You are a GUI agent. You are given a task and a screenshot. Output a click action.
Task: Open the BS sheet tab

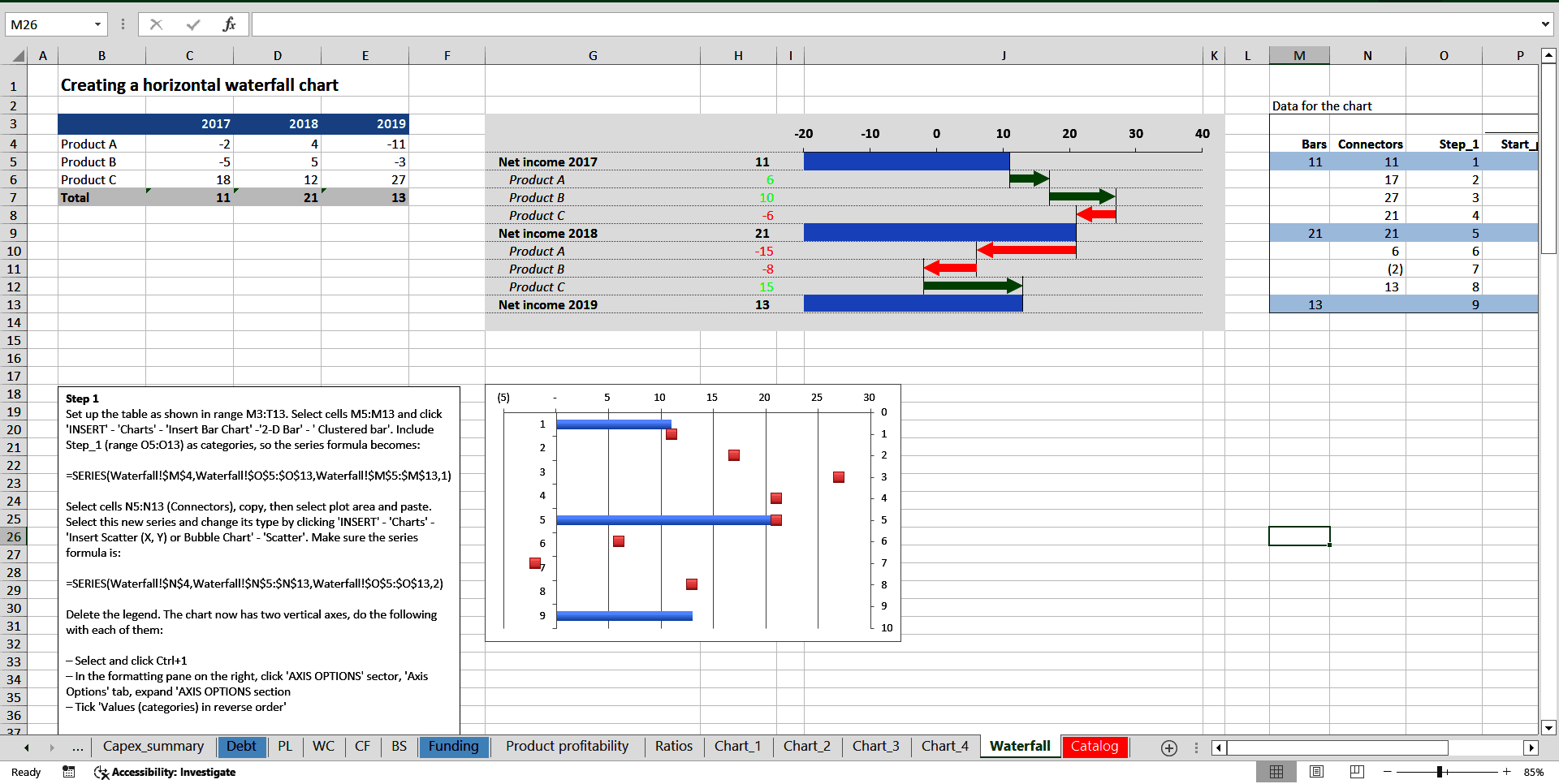click(399, 747)
